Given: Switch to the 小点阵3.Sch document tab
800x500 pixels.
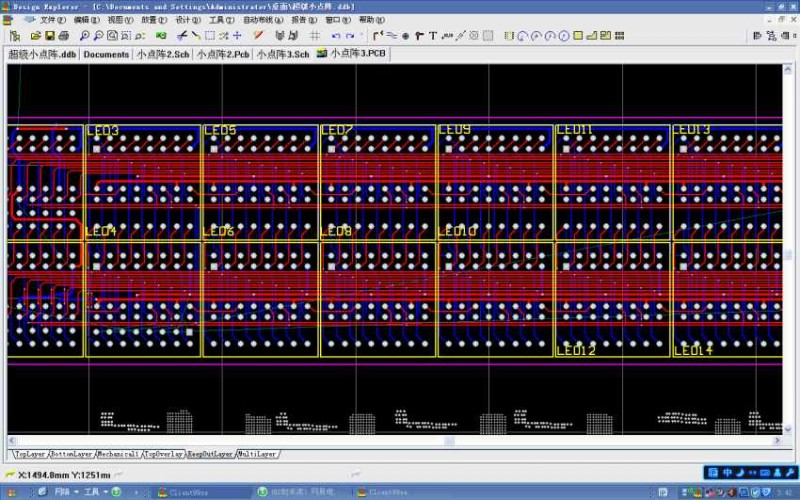Looking at the screenshot, I should click(282, 54).
